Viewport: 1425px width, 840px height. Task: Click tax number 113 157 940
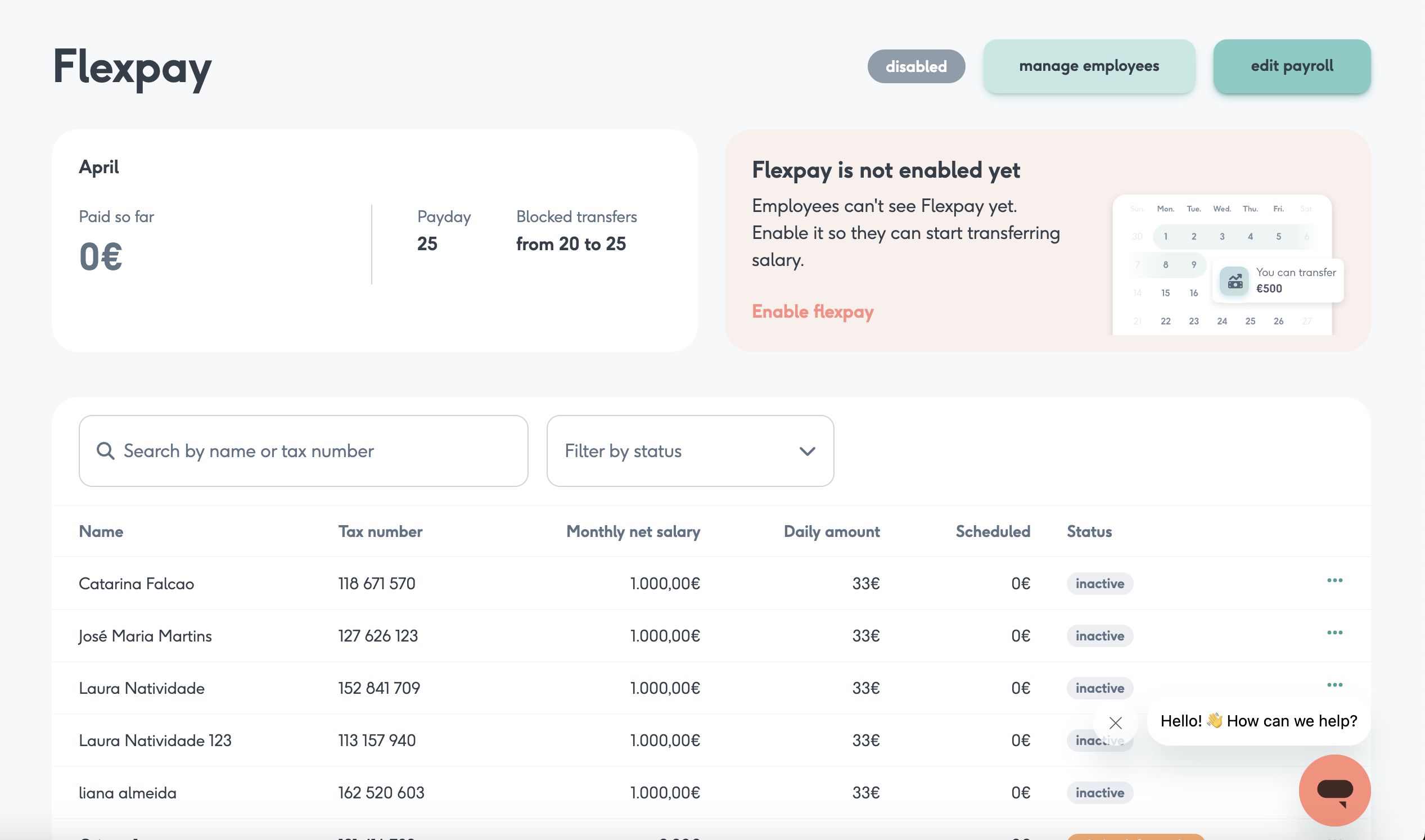[x=377, y=740]
